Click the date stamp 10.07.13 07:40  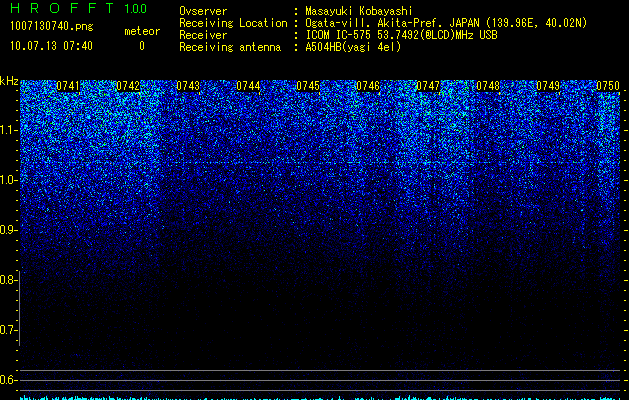click(51, 46)
